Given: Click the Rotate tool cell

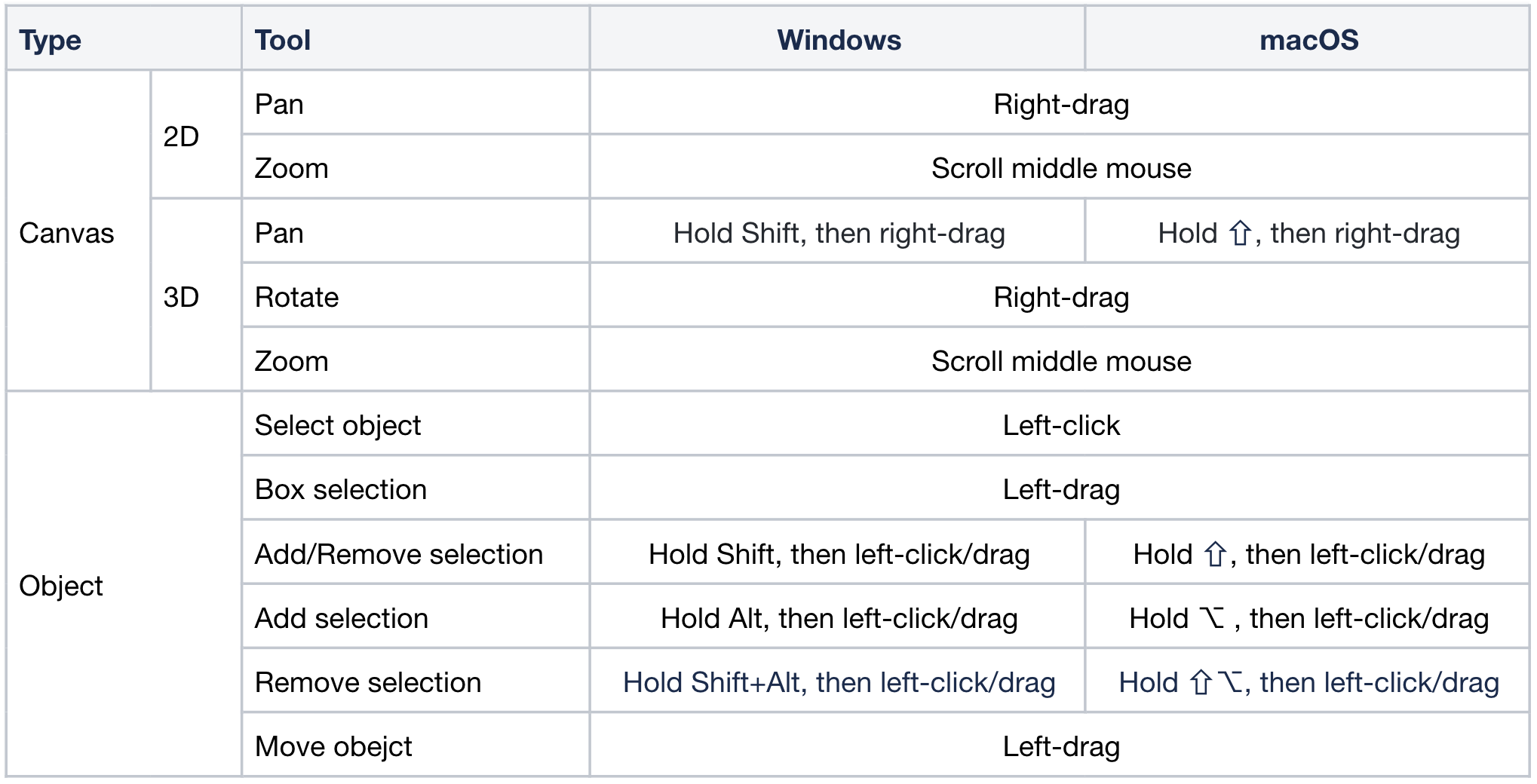Looking at the screenshot, I should 296,297.
